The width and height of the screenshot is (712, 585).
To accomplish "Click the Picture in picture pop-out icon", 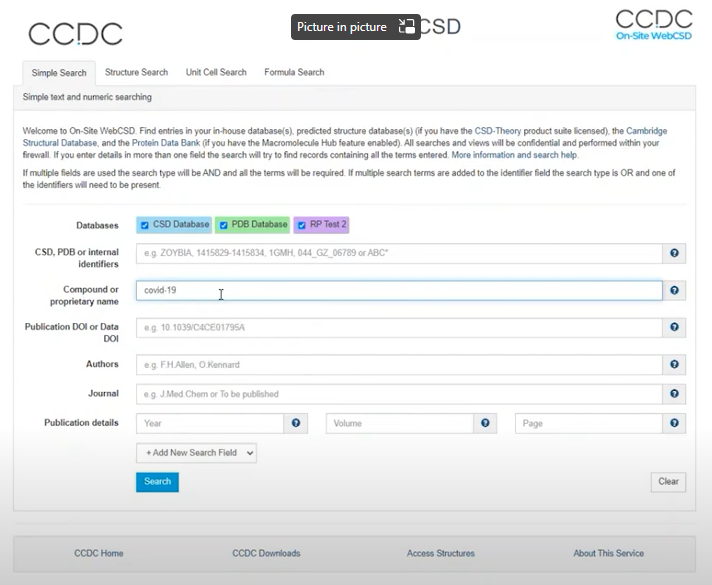I will [407, 27].
